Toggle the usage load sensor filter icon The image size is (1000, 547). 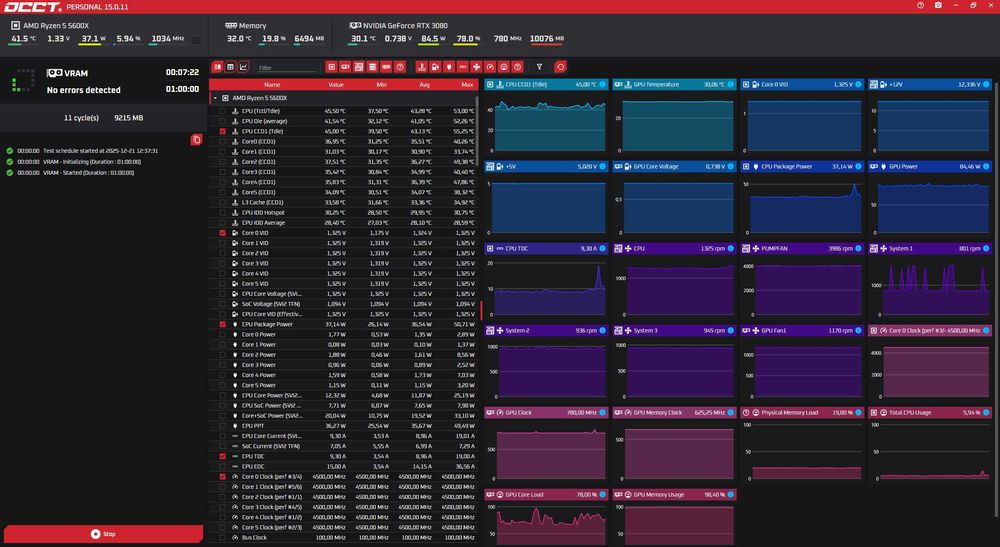pyautogui.click(x=503, y=67)
